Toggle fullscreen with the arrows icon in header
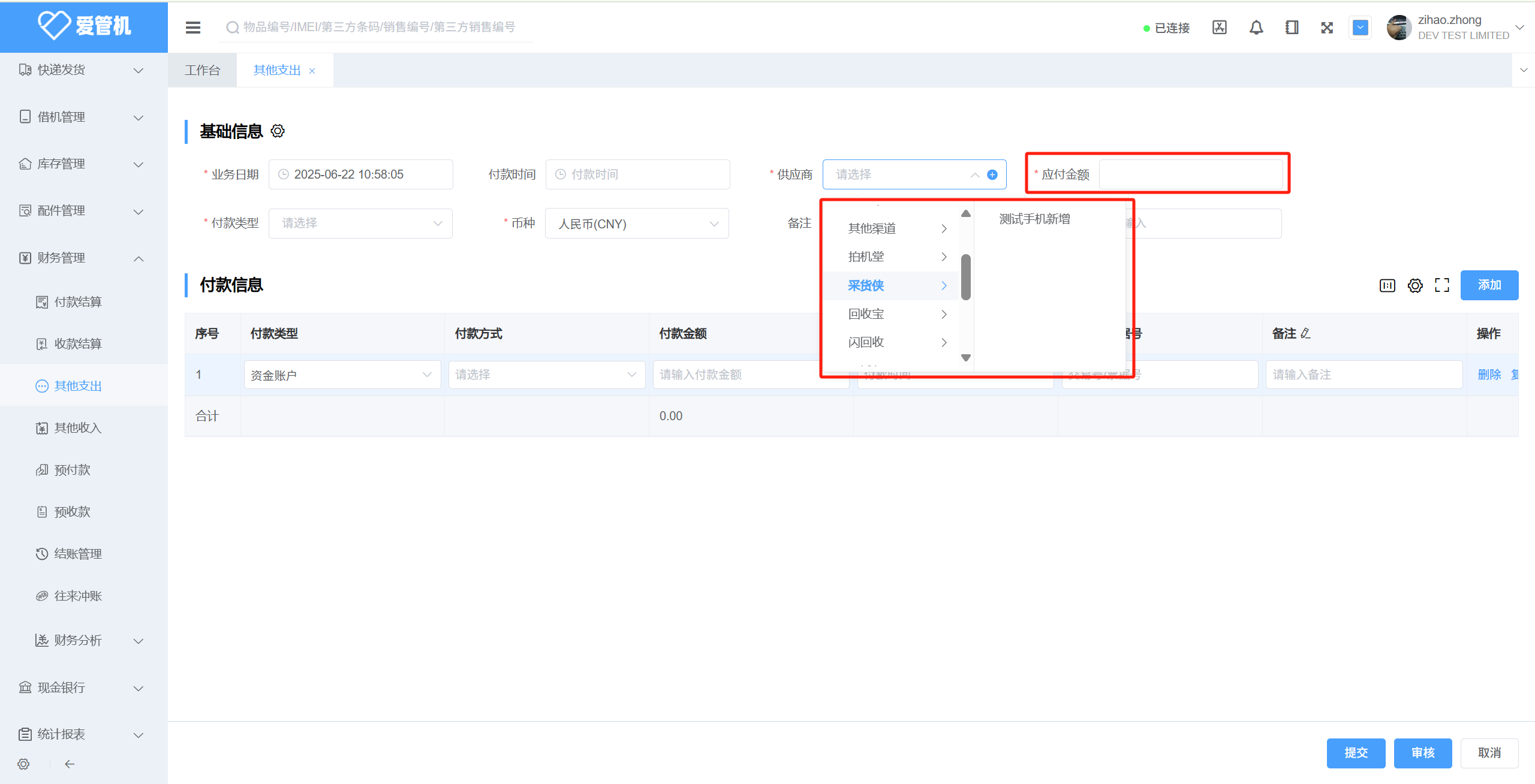The height and width of the screenshot is (784, 1535). pos(1327,28)
